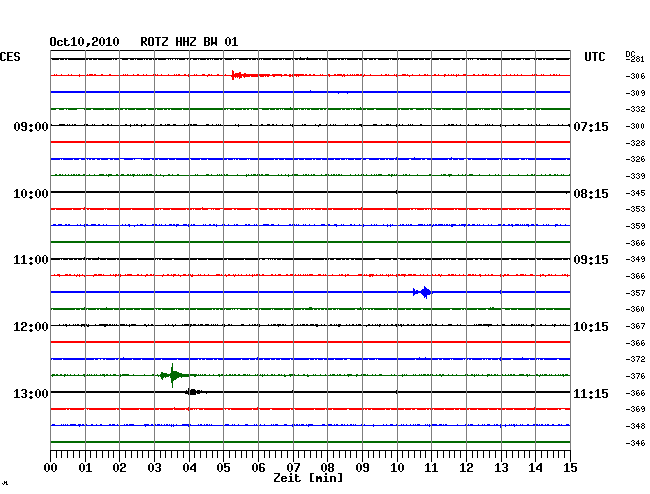Image resolution: width=650 pixels, height=494 pixels.
Task: Select the 09:00 local time label
Action: point(31,126)
